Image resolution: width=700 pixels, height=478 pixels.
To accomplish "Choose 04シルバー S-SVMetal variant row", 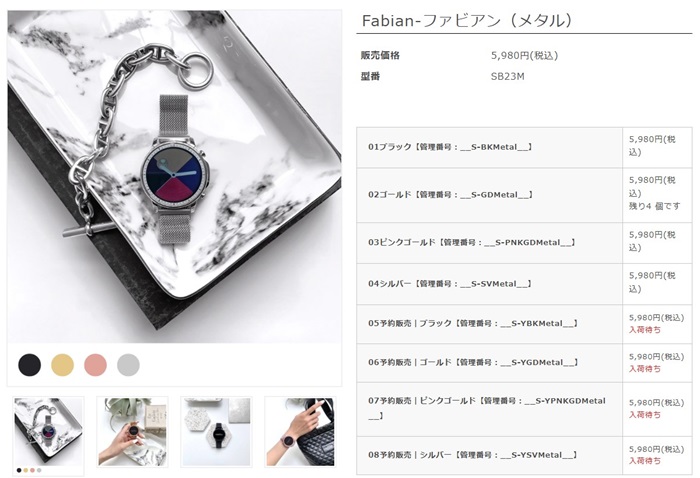I will point(524,284).
